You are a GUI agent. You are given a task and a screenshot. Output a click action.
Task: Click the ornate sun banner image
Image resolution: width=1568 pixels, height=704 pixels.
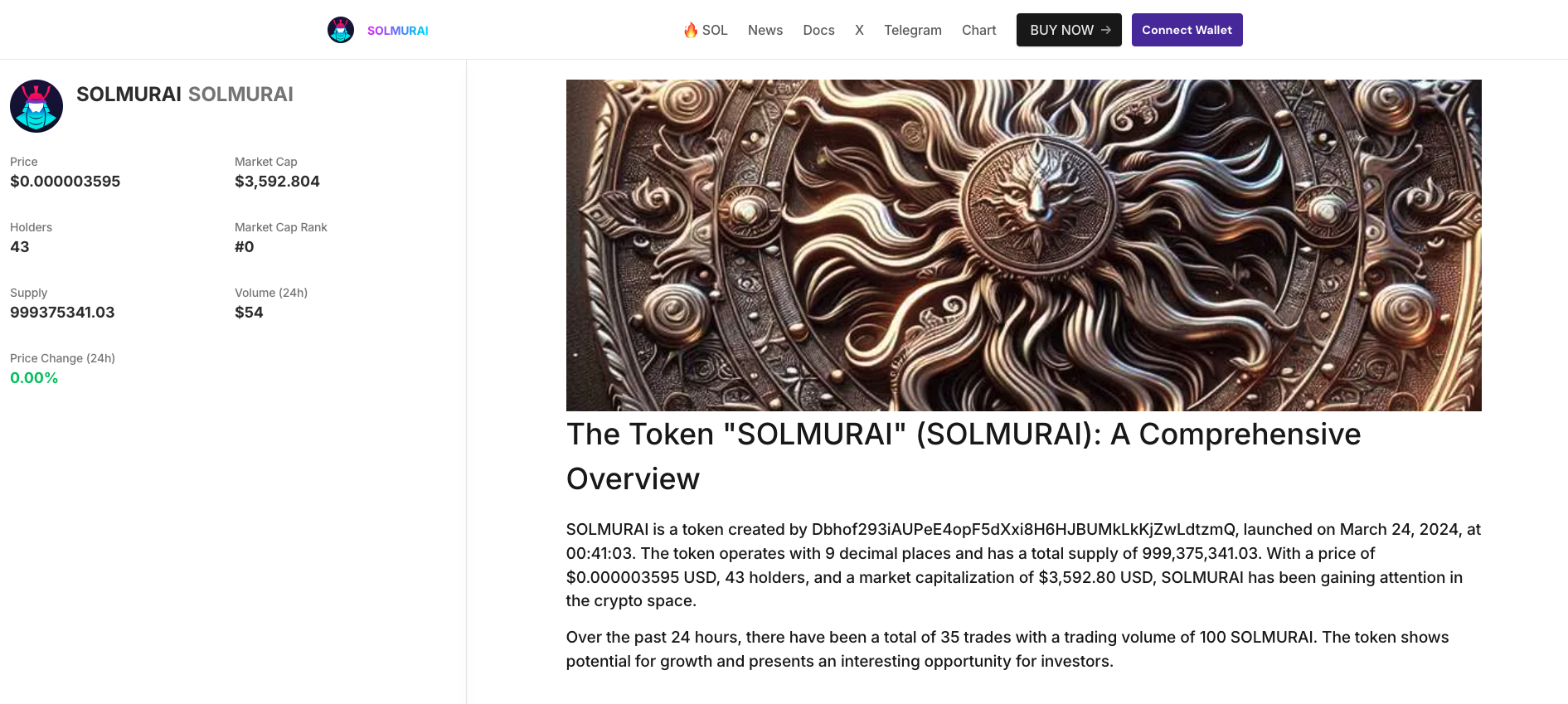pos(1023,245)
